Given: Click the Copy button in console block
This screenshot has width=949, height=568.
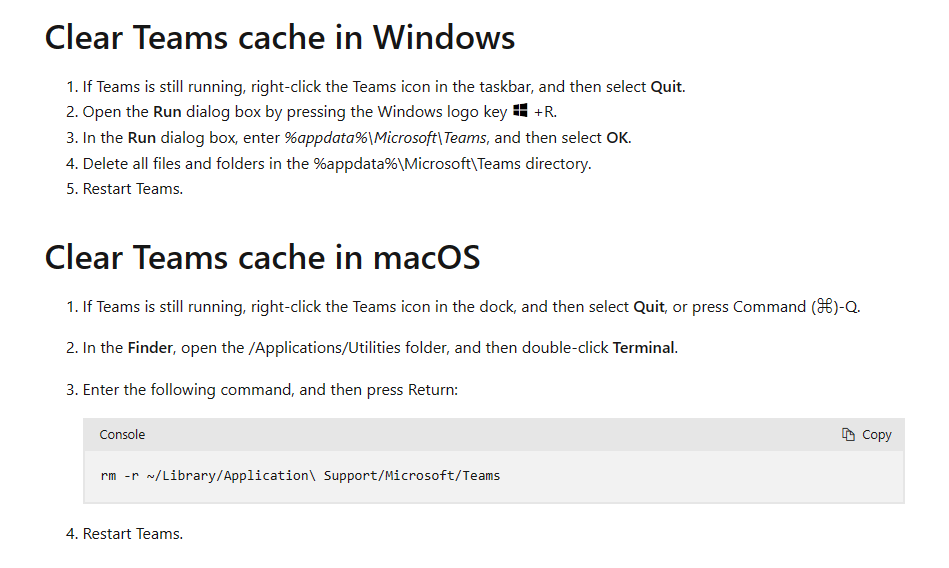Looking at the screenshot, I should pos(867,435).
